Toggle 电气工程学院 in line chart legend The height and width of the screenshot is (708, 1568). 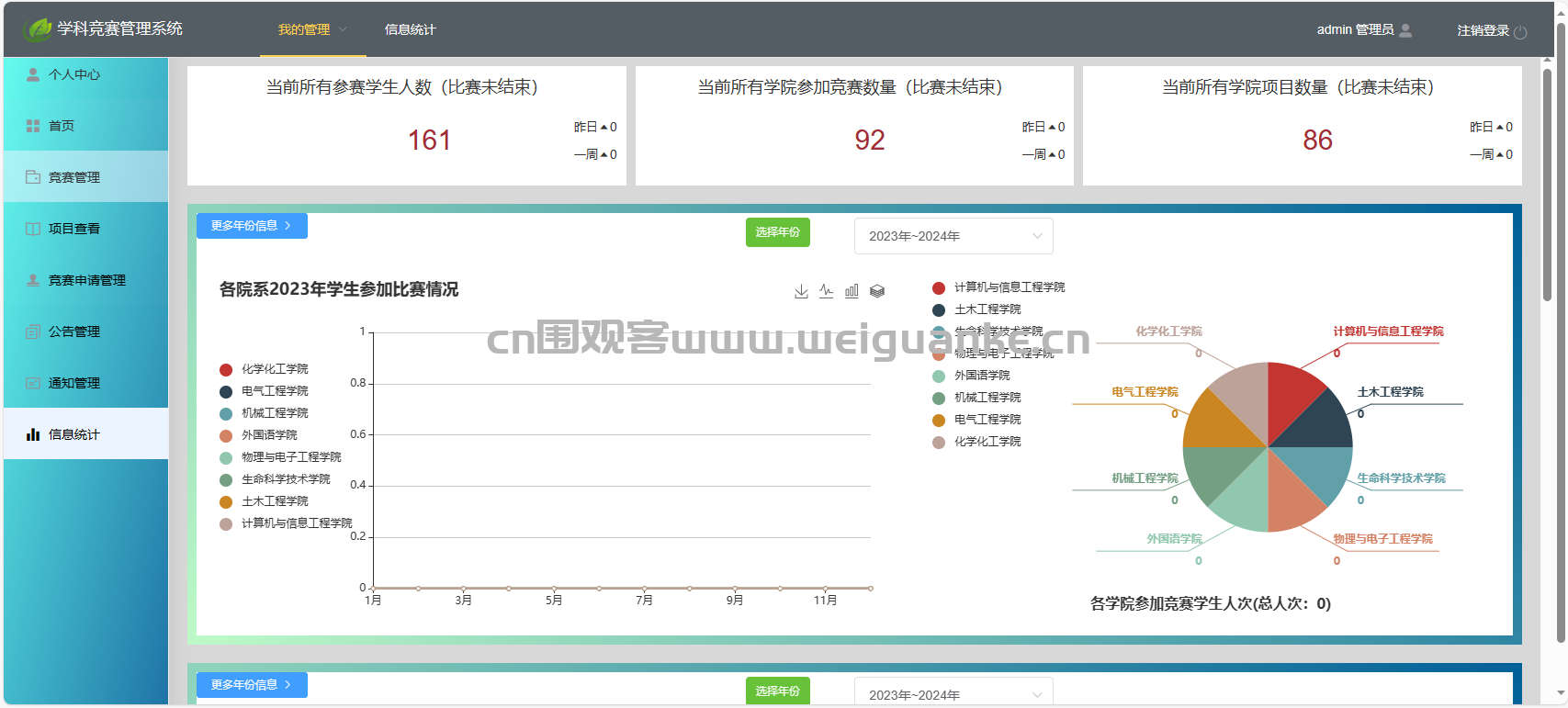(264, 391)
